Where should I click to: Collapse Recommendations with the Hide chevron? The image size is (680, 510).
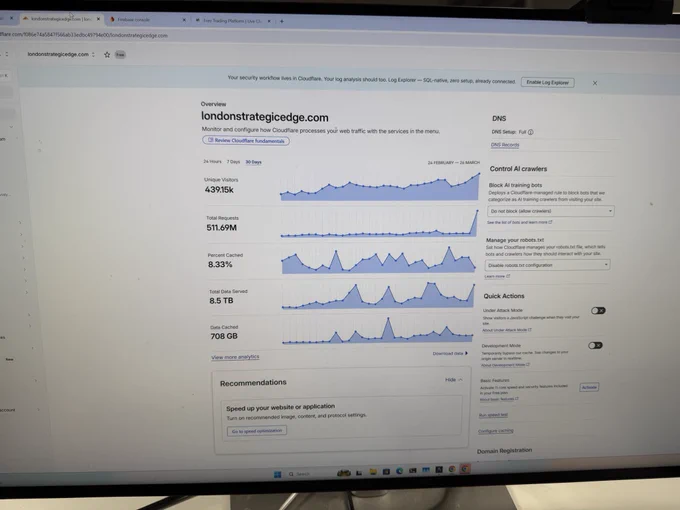point(461,380)
